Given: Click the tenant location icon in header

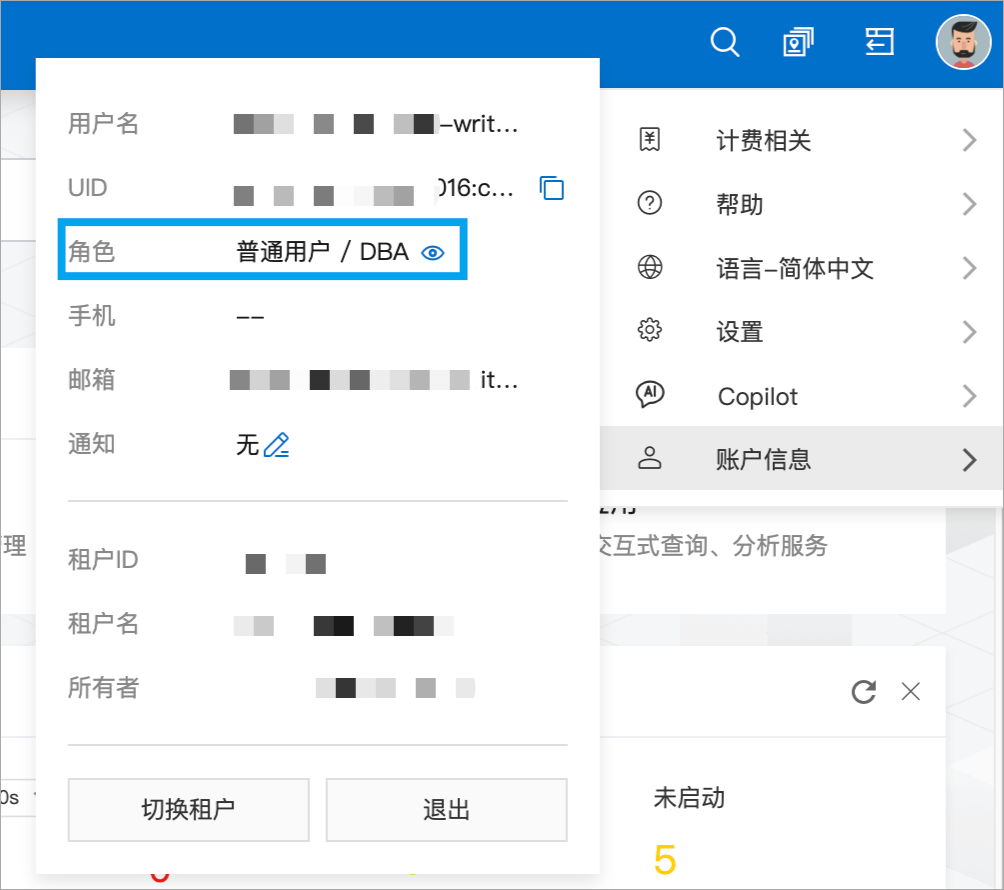Looking at the screenshot, I should [x=798, y=42].
